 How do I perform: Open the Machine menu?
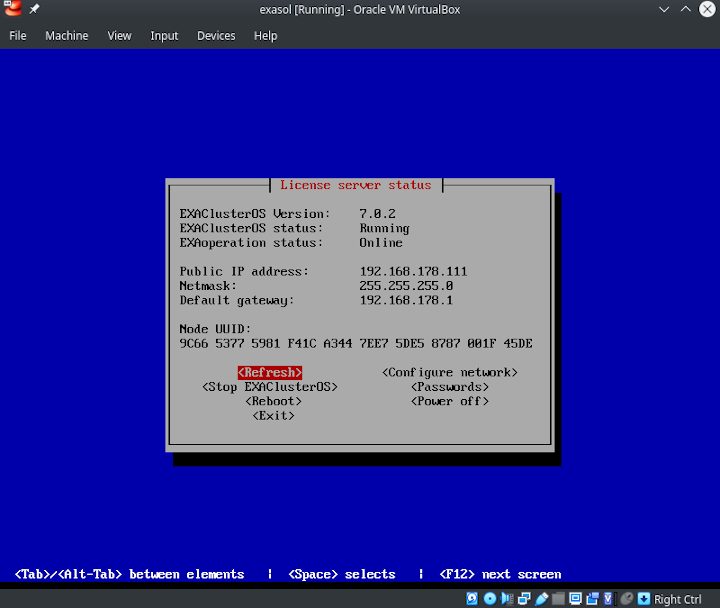coord(67,36)
